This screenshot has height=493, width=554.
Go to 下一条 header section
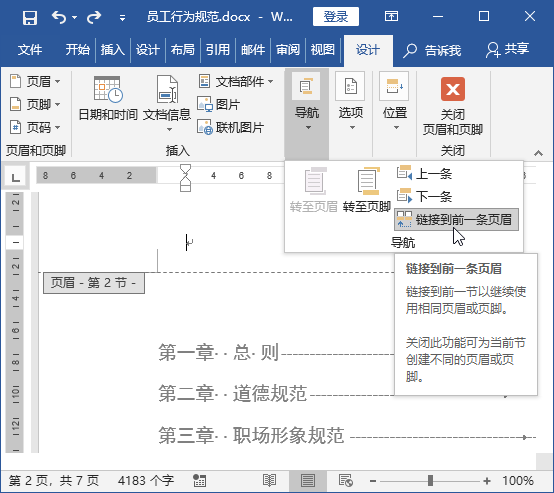[x=424, y=196]
